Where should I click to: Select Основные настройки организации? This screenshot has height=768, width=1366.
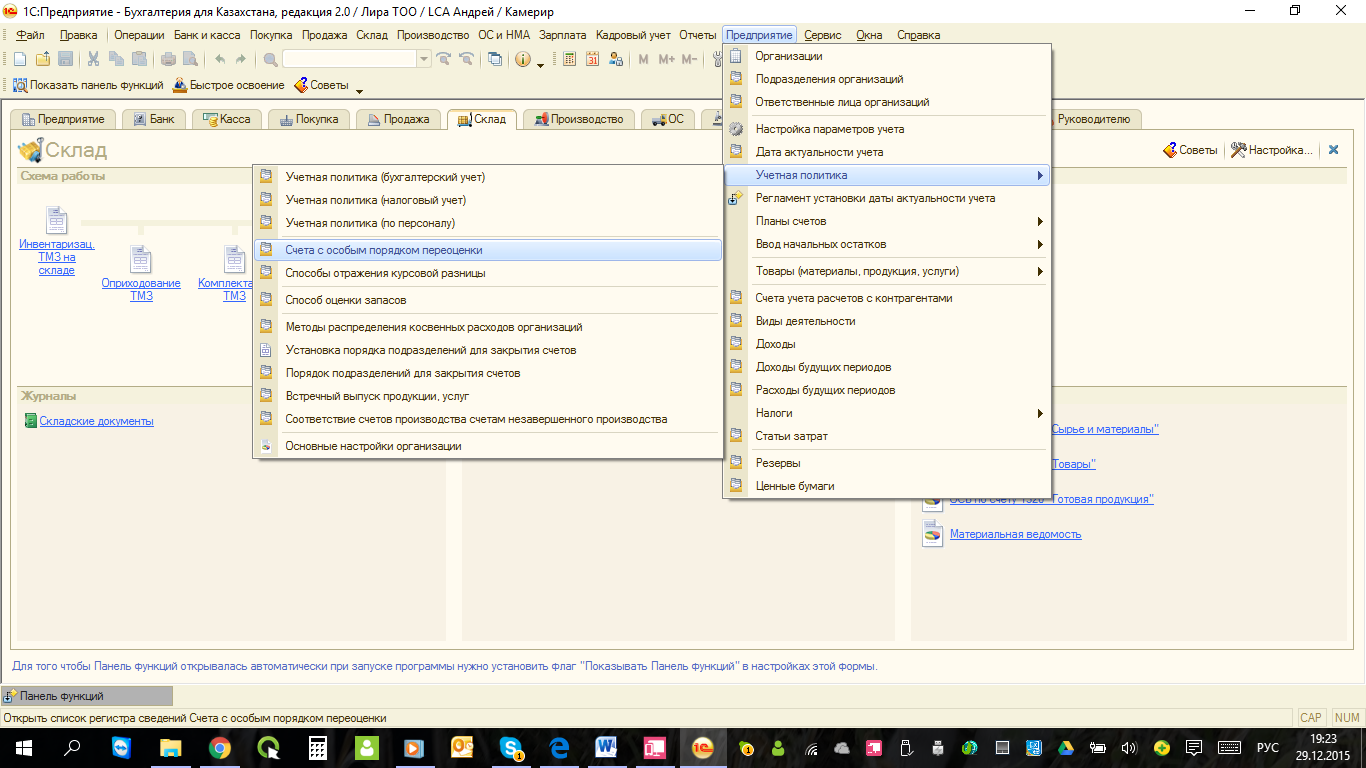tap(488, 446)
